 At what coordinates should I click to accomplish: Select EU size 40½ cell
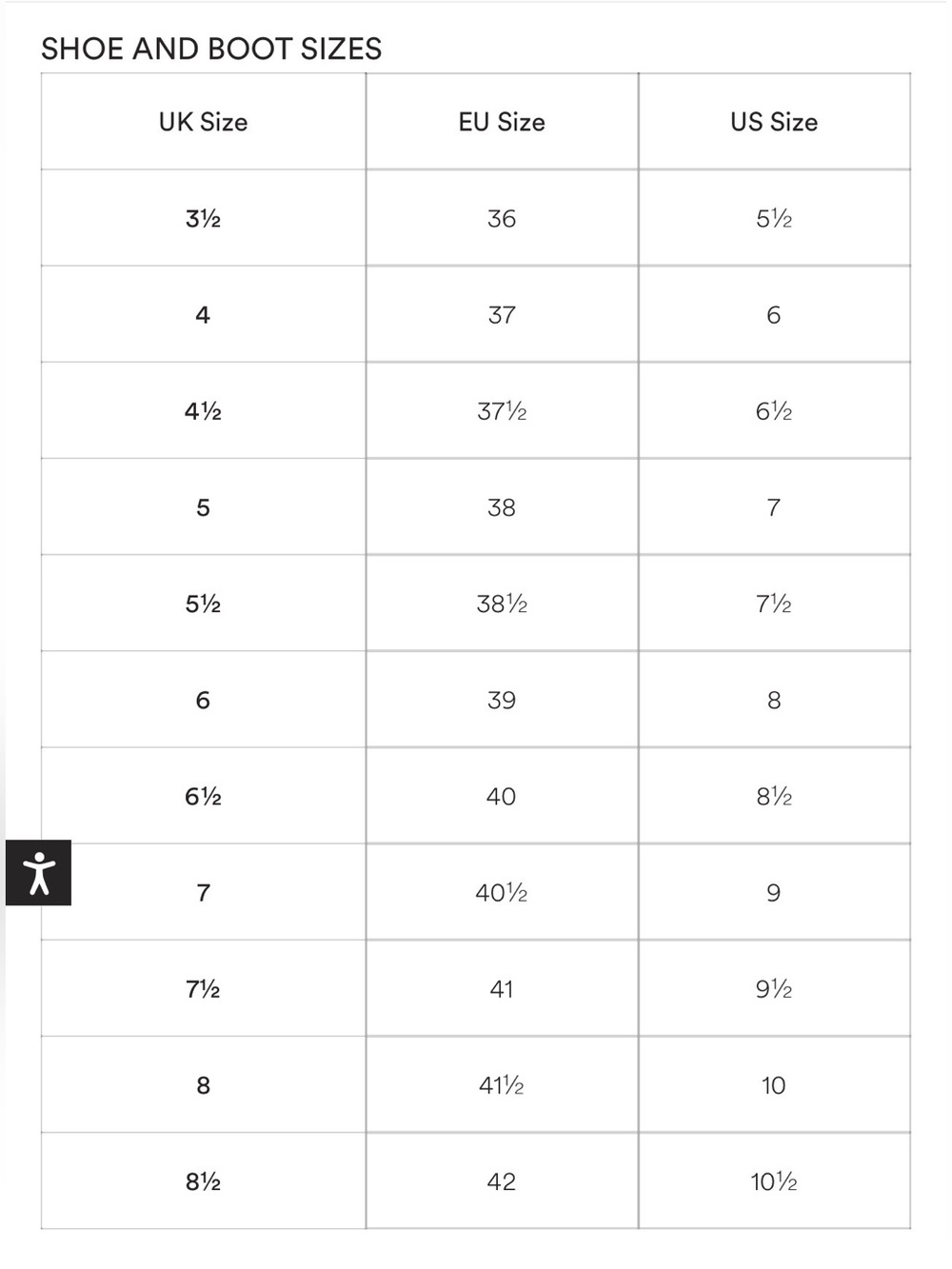click(502, 892)
